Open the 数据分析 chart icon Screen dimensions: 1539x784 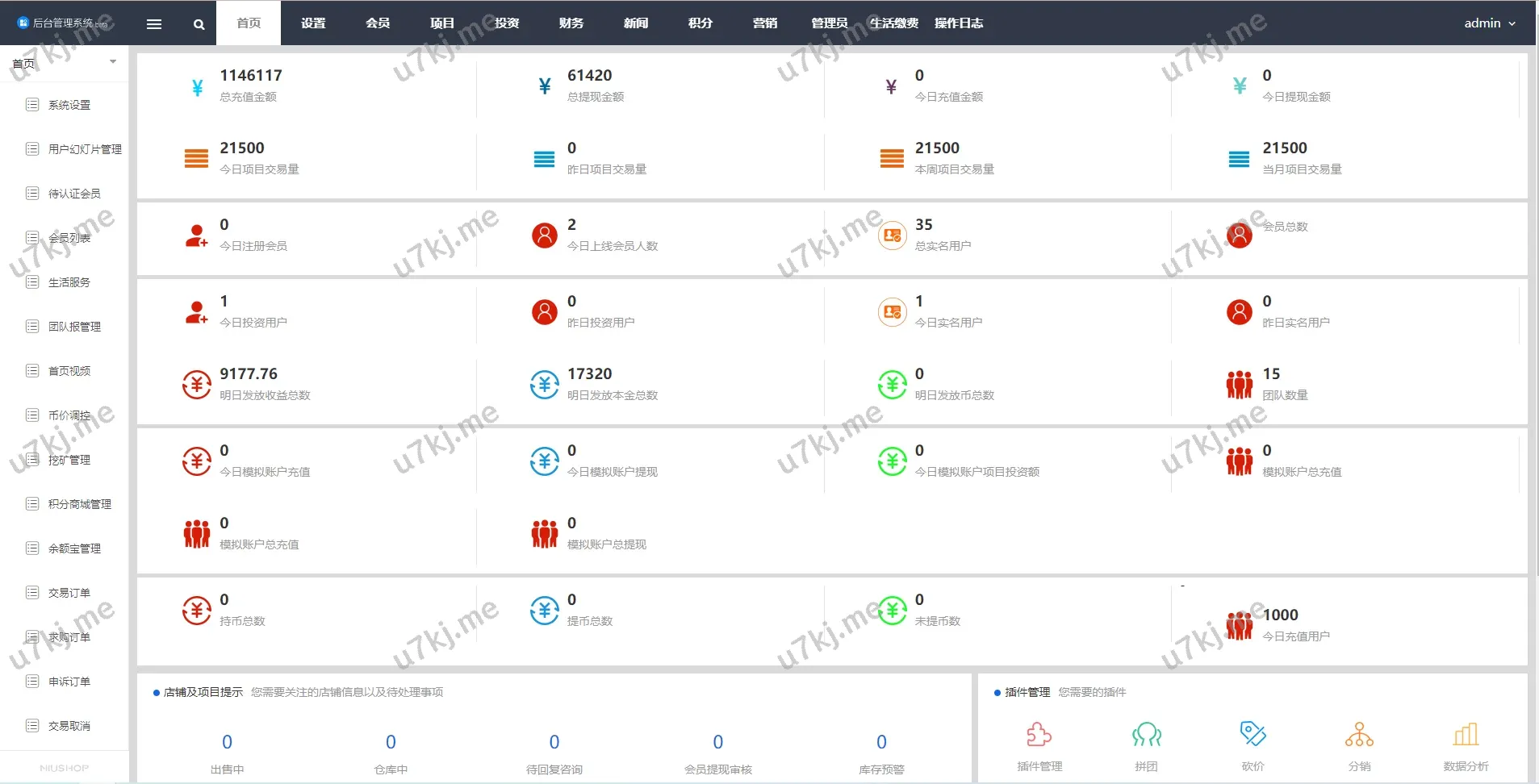pos(1466,735)
